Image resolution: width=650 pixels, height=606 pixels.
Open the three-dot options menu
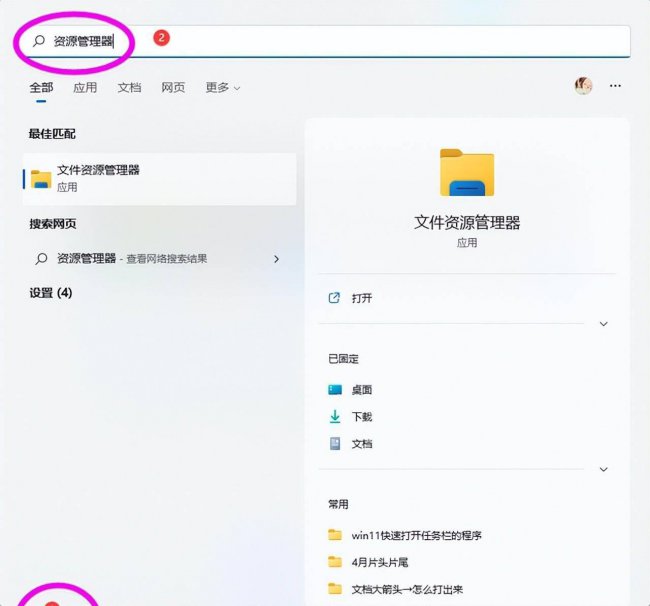(x=615, y=86)
